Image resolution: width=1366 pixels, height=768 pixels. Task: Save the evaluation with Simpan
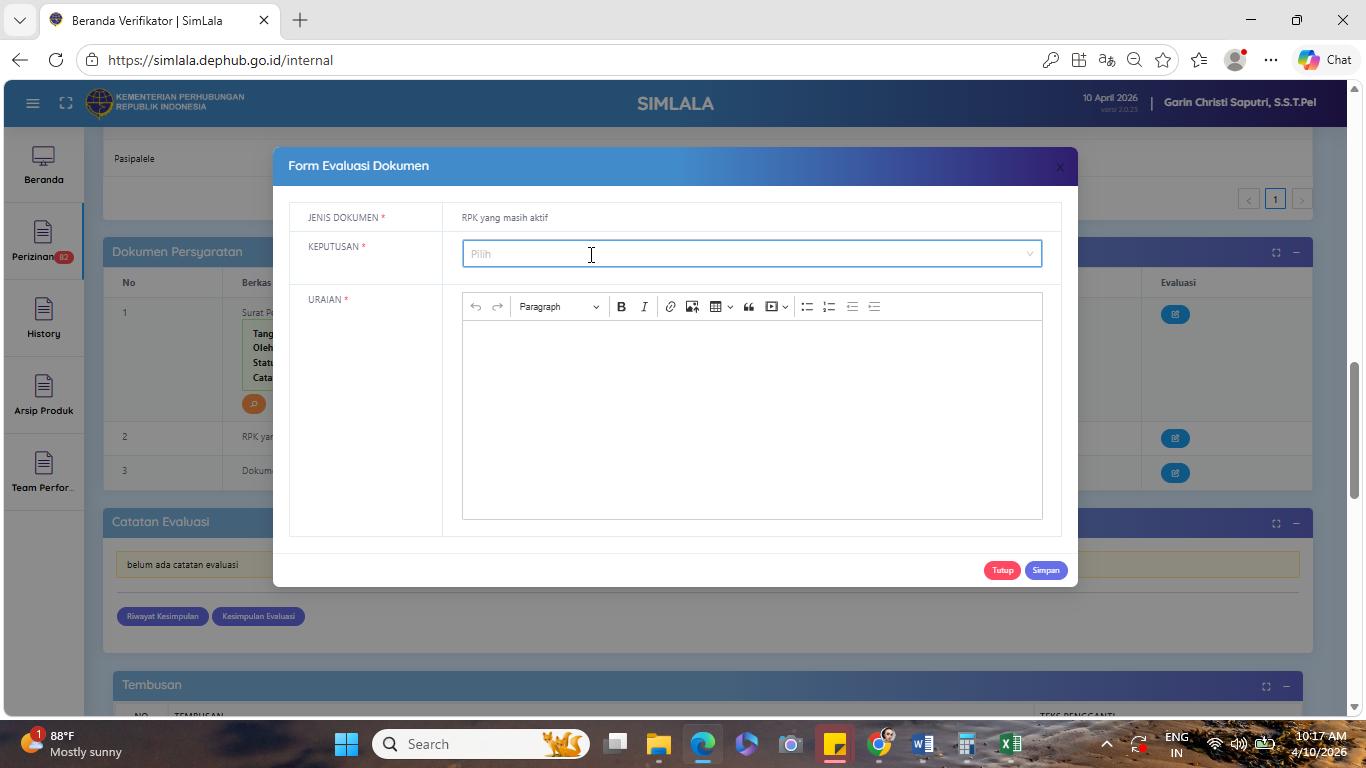1046,570
